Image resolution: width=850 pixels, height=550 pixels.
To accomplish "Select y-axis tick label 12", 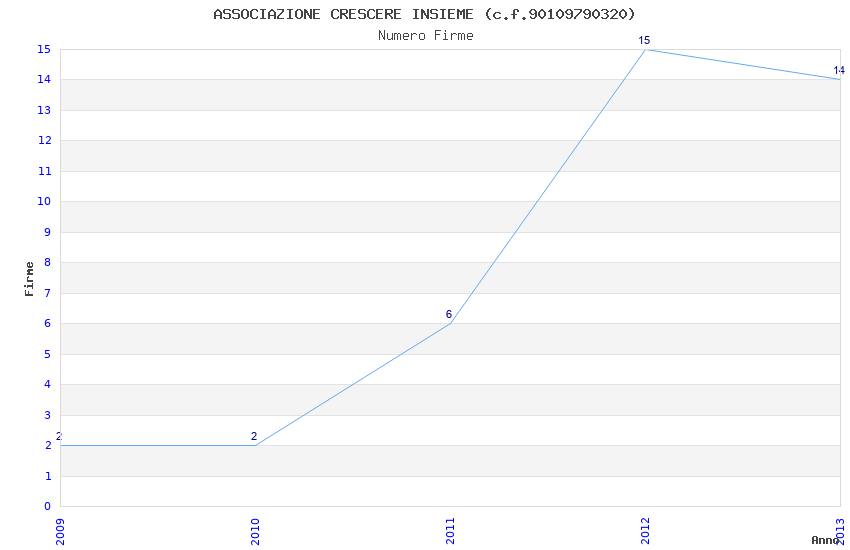I will 44,140.
